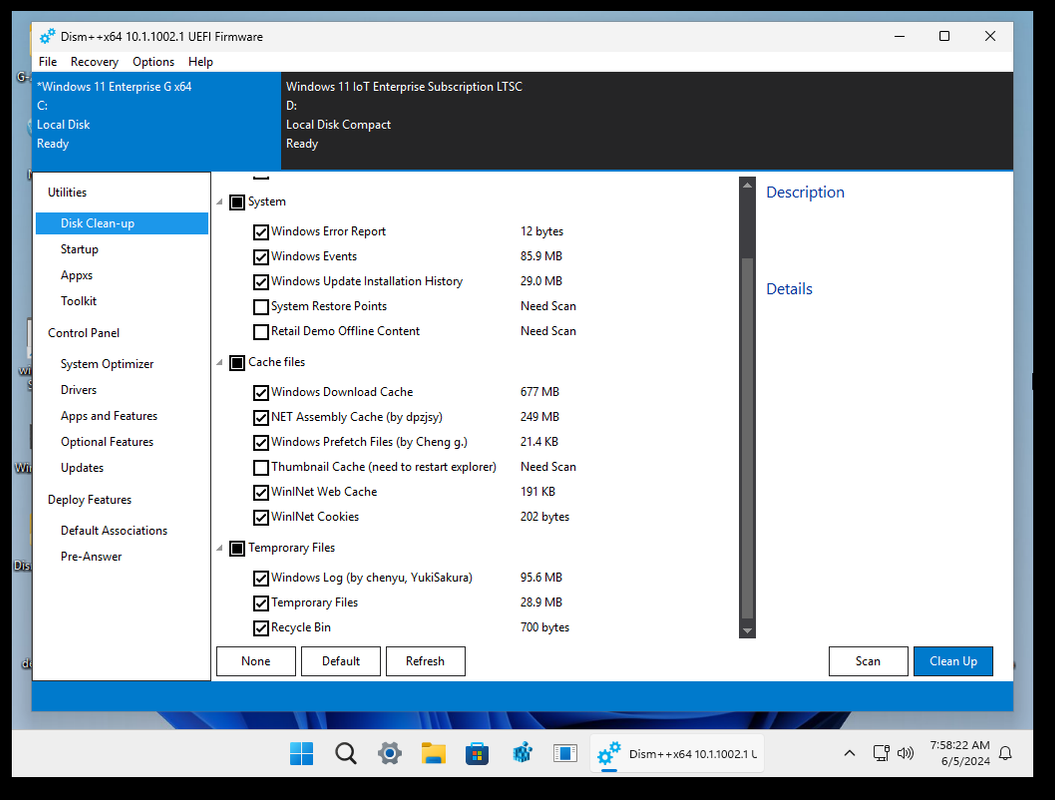Open Apps and Features page
The width and height of the screenshot is (1055, 800).
(x=109, y=416)
